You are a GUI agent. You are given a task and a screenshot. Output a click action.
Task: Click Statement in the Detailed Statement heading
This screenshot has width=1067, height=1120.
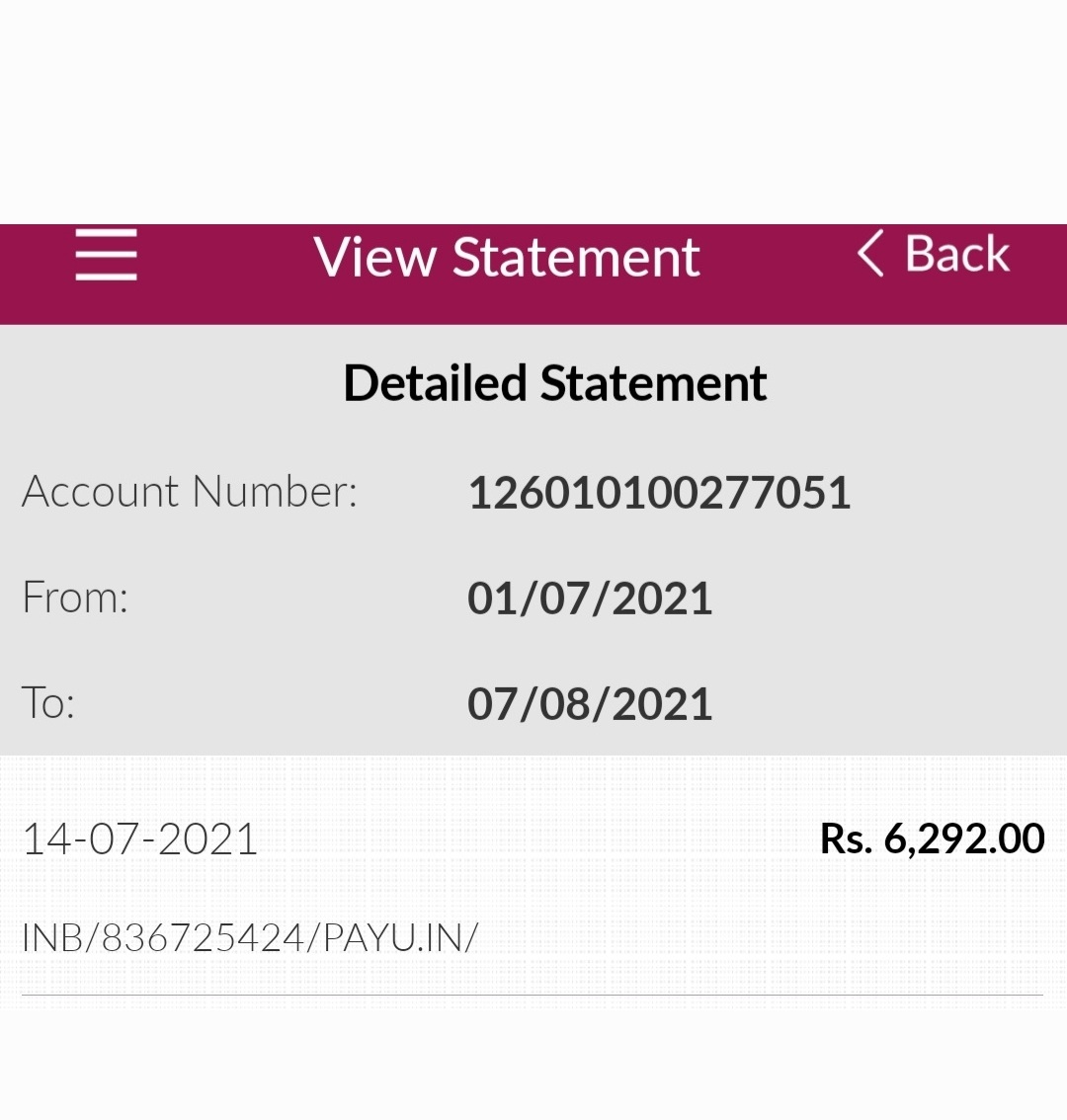point(653,383)
